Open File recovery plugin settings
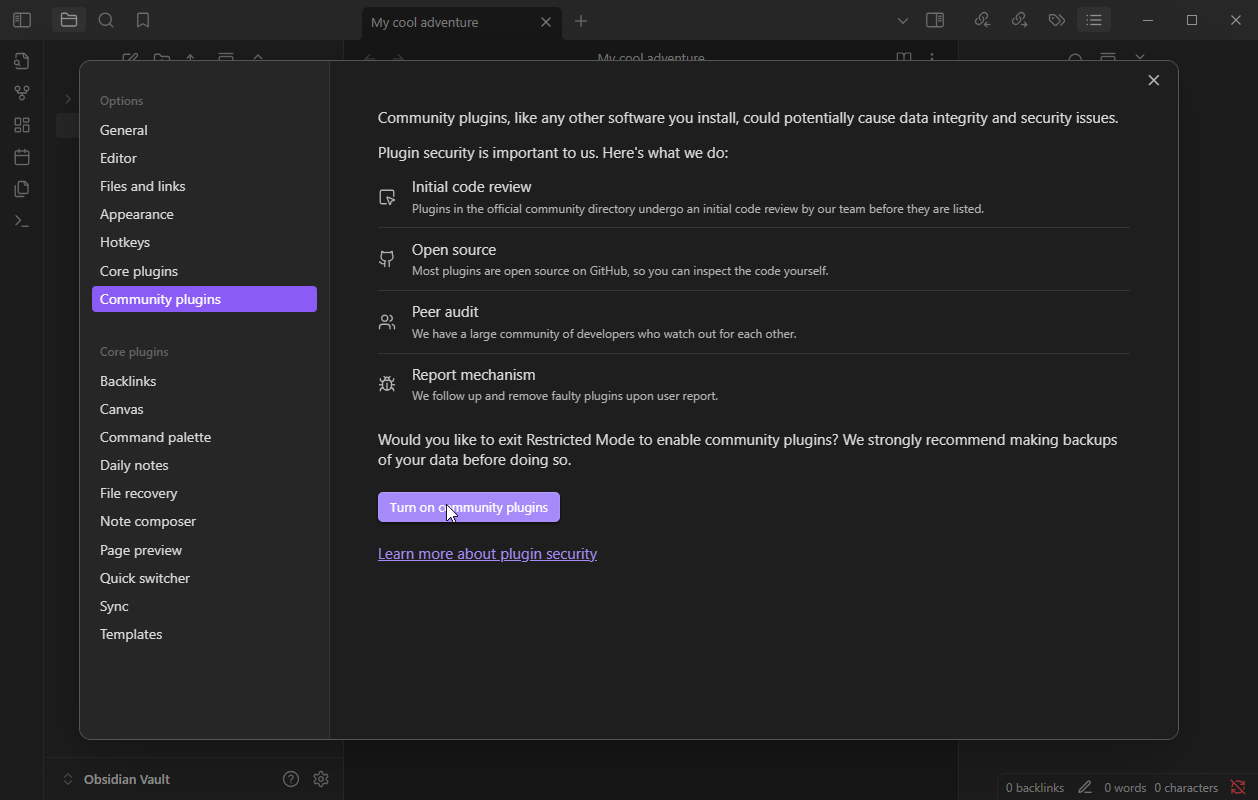Screen dimensions: 1258x800 204,493
